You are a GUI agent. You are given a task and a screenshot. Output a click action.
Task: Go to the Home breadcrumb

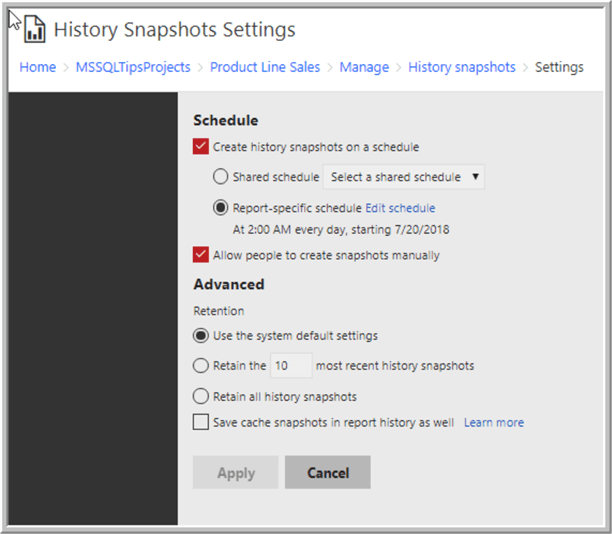pyautogui.click(x=38, y=67)
